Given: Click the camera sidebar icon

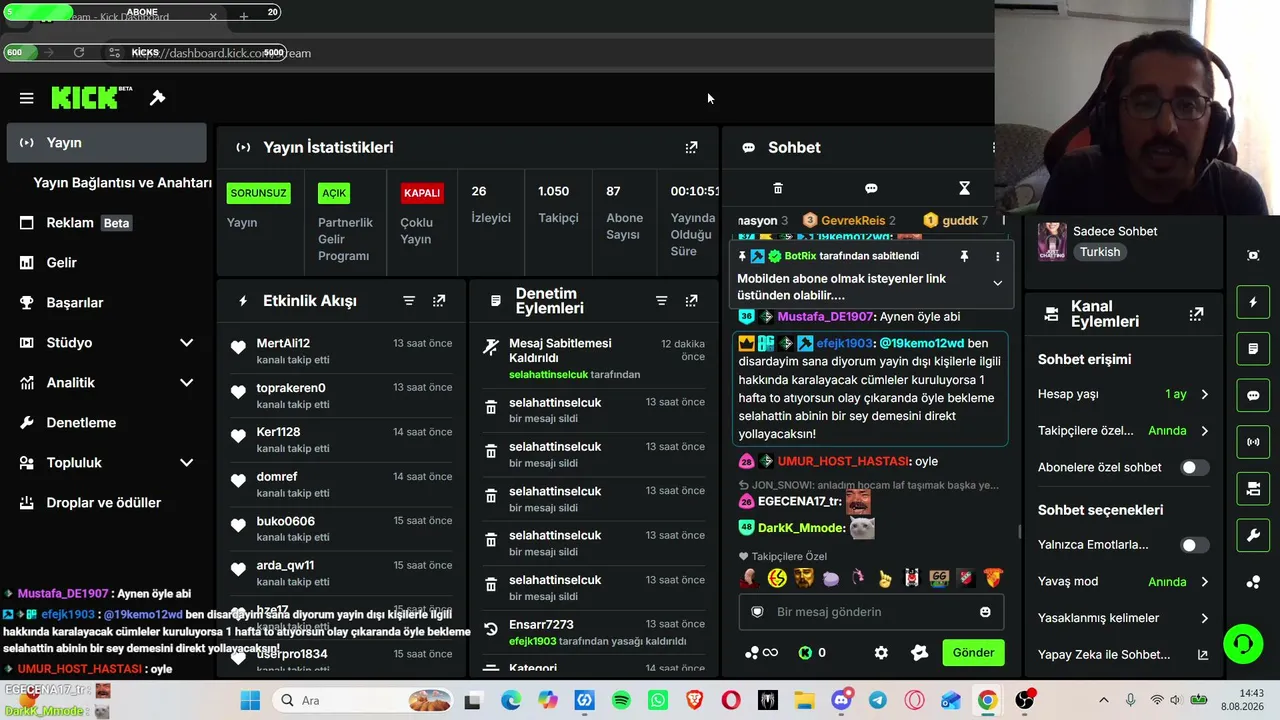Looking at the screenshot, I should click(x=1253, y=488).
